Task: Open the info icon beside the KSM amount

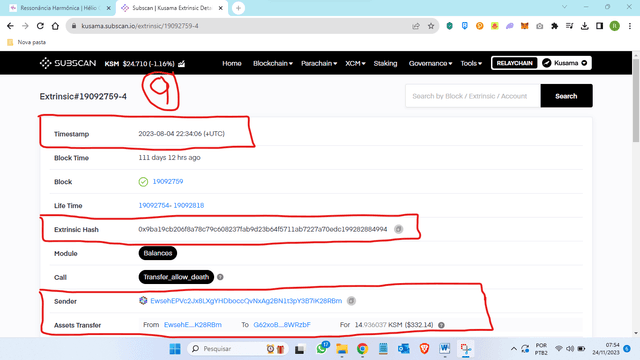Action: [x=441, y=325]
